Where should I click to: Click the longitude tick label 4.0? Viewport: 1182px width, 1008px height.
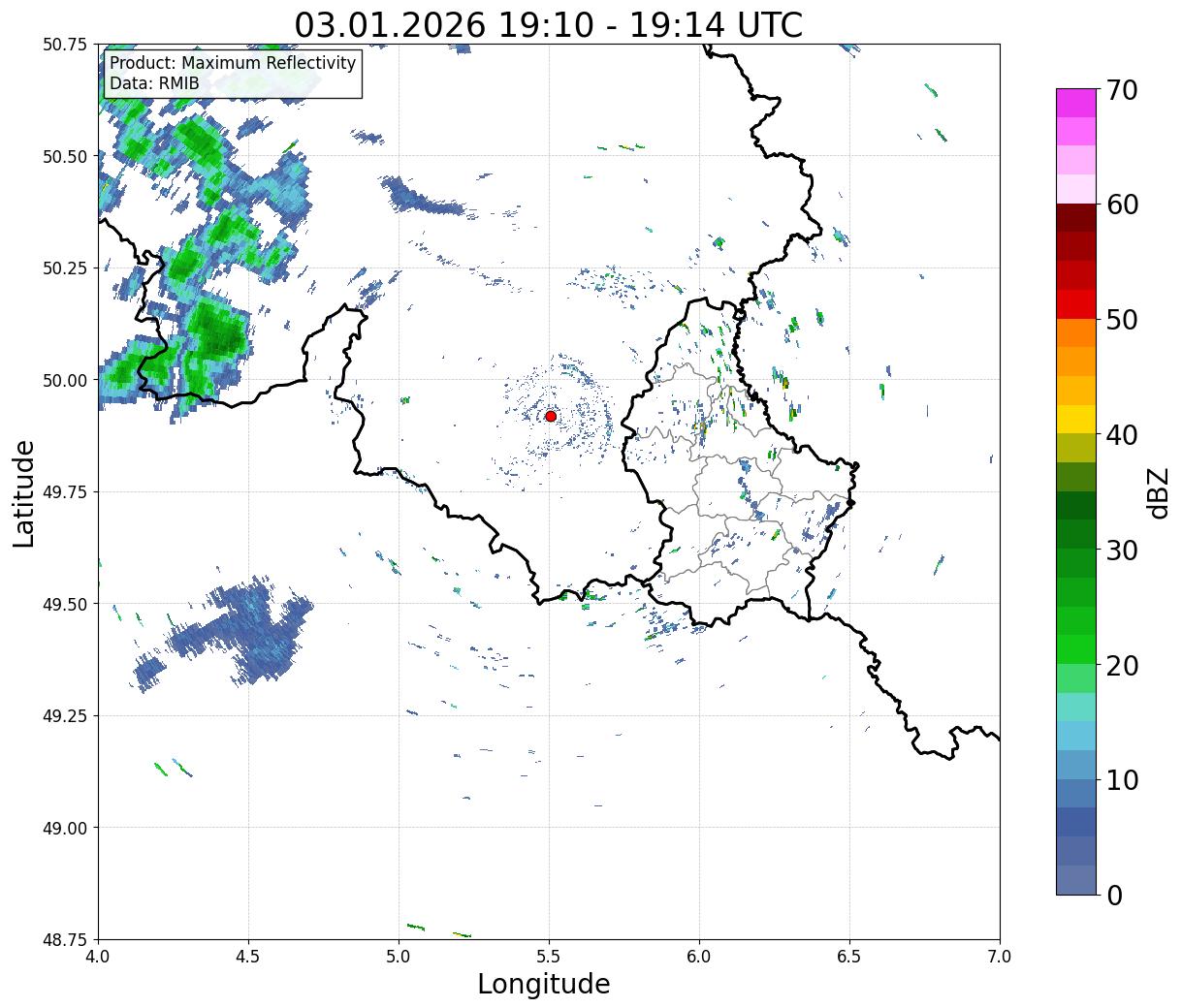98,957
